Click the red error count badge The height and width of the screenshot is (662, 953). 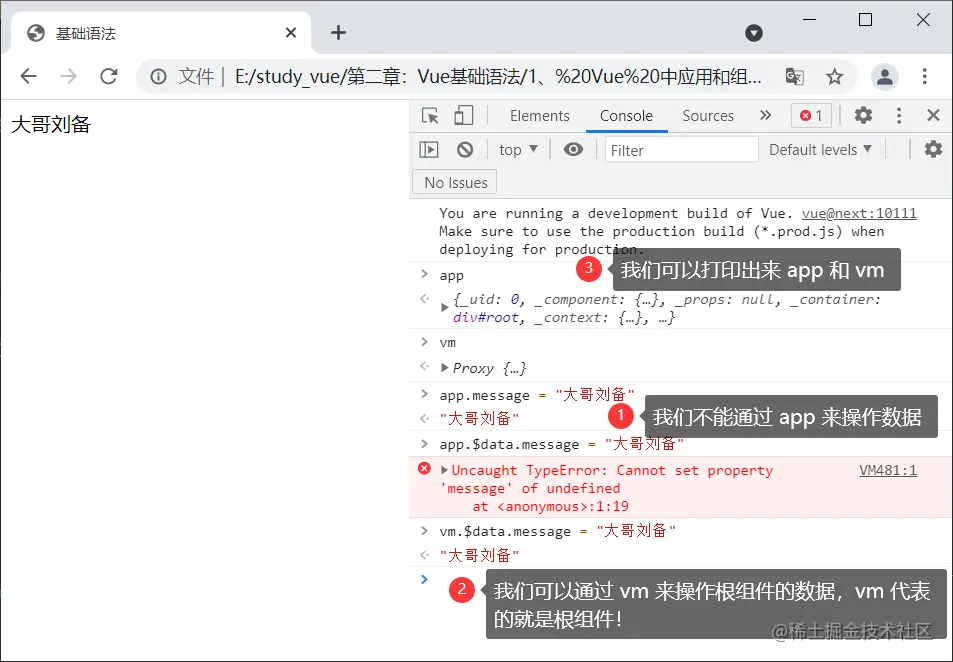(x=810, y=115)
